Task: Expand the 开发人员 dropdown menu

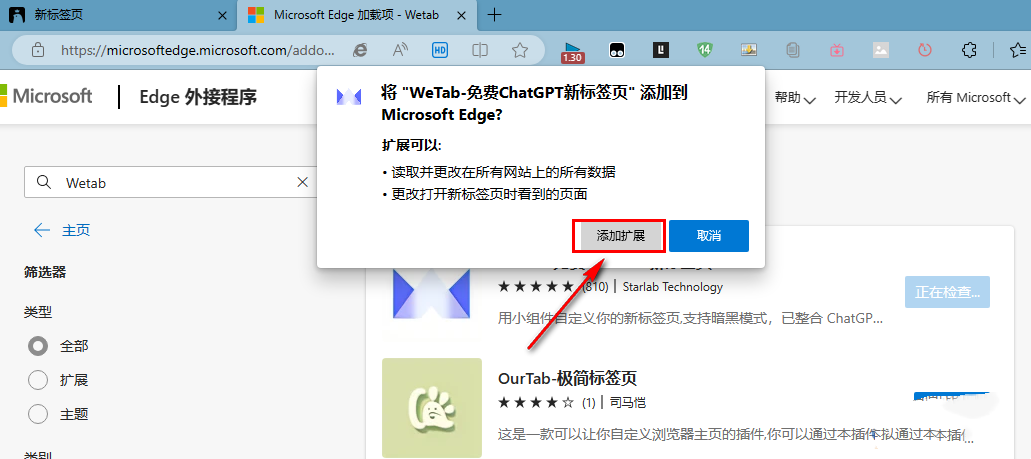Action: point(868,98)
